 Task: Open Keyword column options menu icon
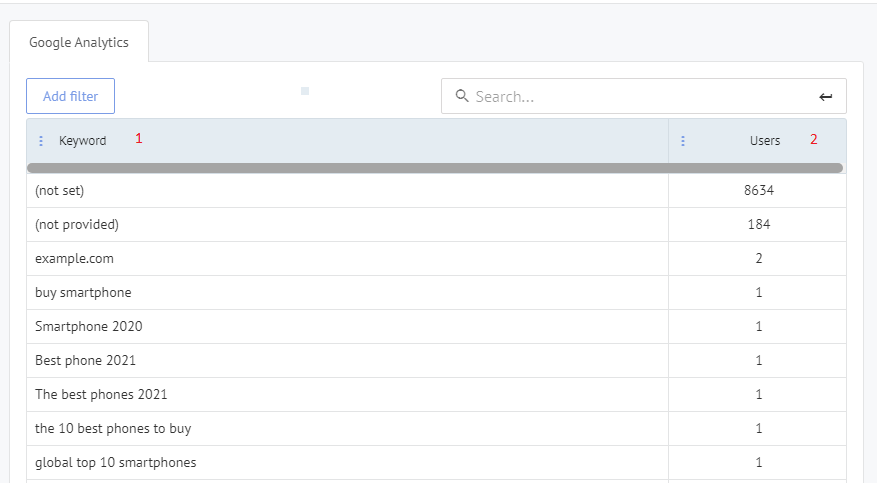(41, 141)
